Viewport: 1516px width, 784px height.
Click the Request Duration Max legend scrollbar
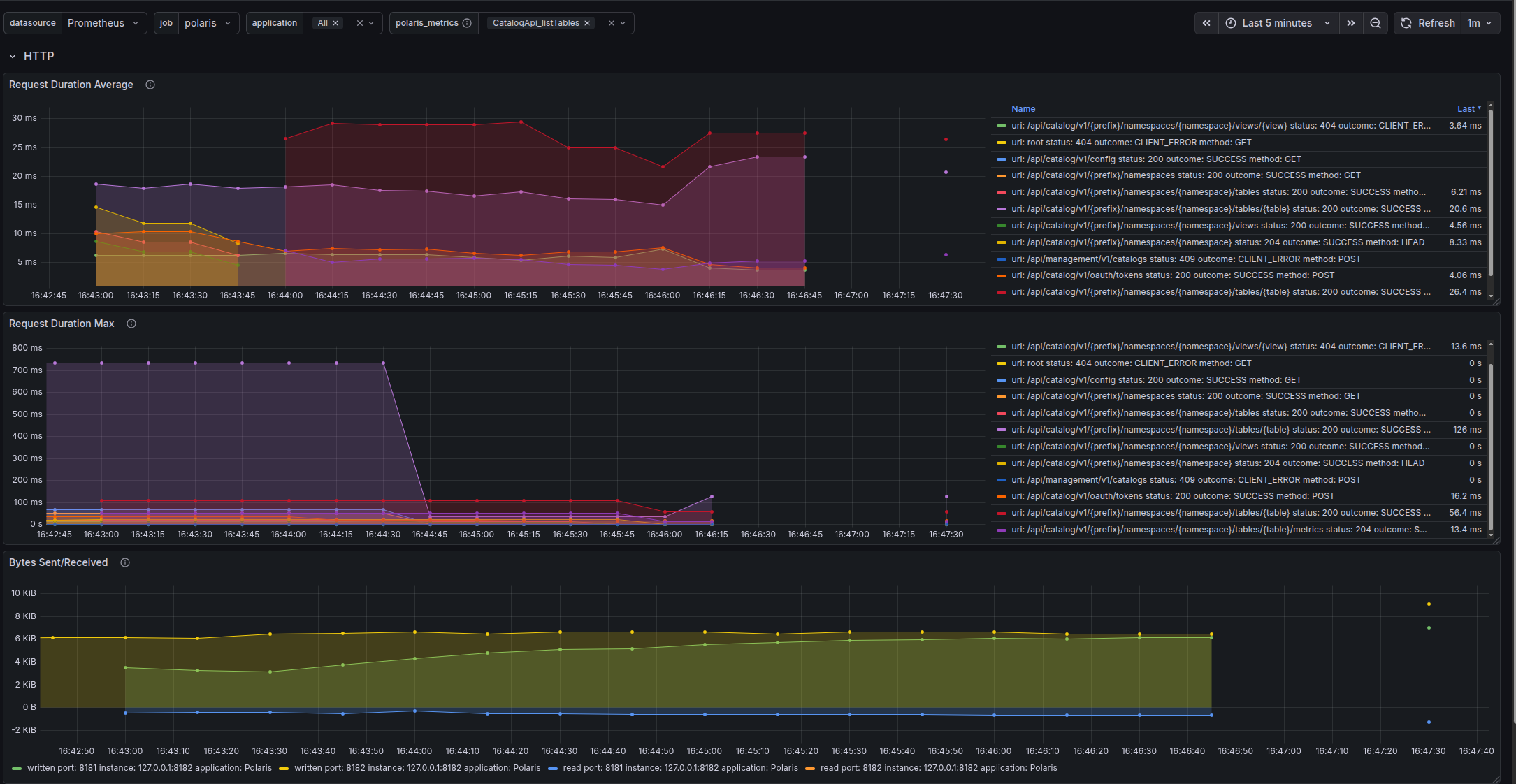(x=1490, y=447)
